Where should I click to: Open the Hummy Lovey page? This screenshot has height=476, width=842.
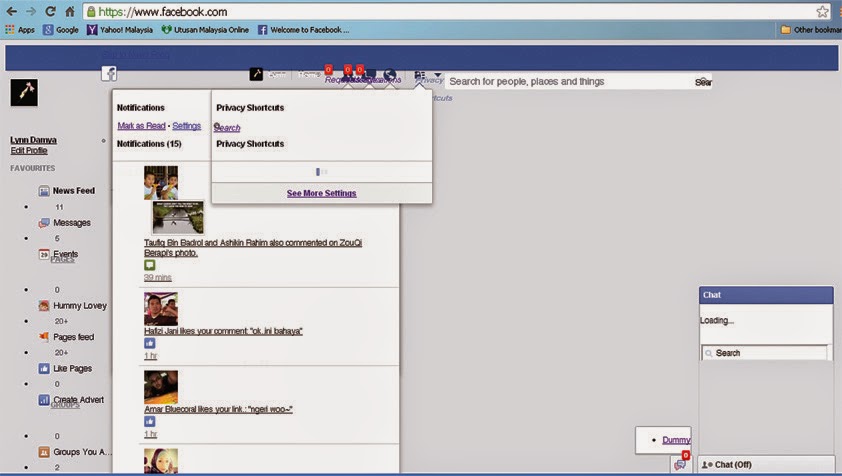79,306
